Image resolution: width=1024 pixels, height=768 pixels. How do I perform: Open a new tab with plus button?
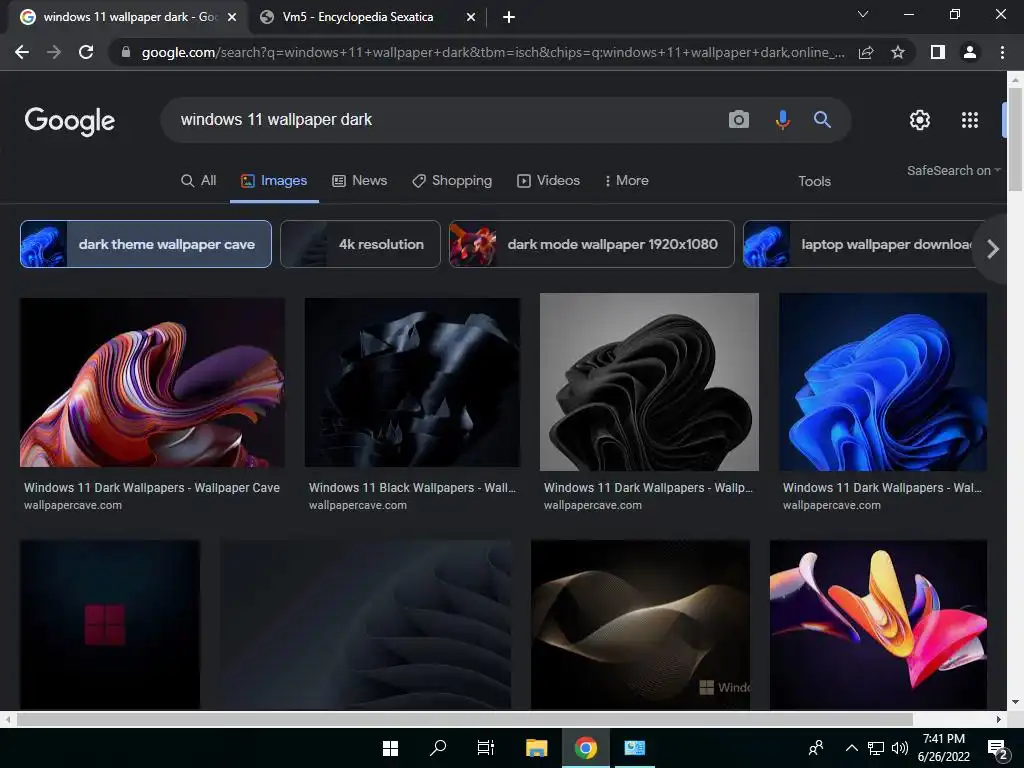pos(509,17)
